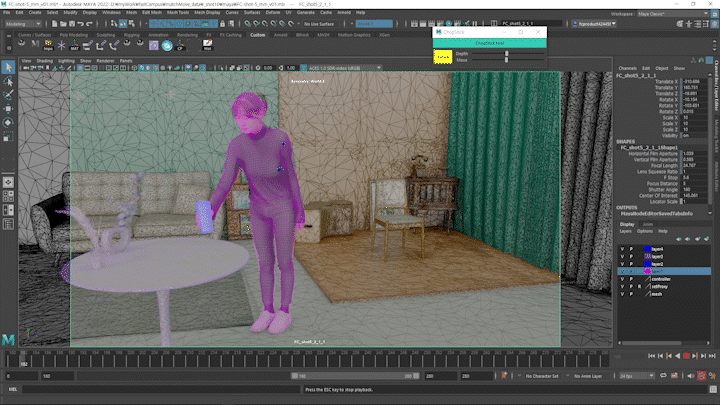
Task: Toggle visibility V of layer3
Action: click(x=622, y=256)
